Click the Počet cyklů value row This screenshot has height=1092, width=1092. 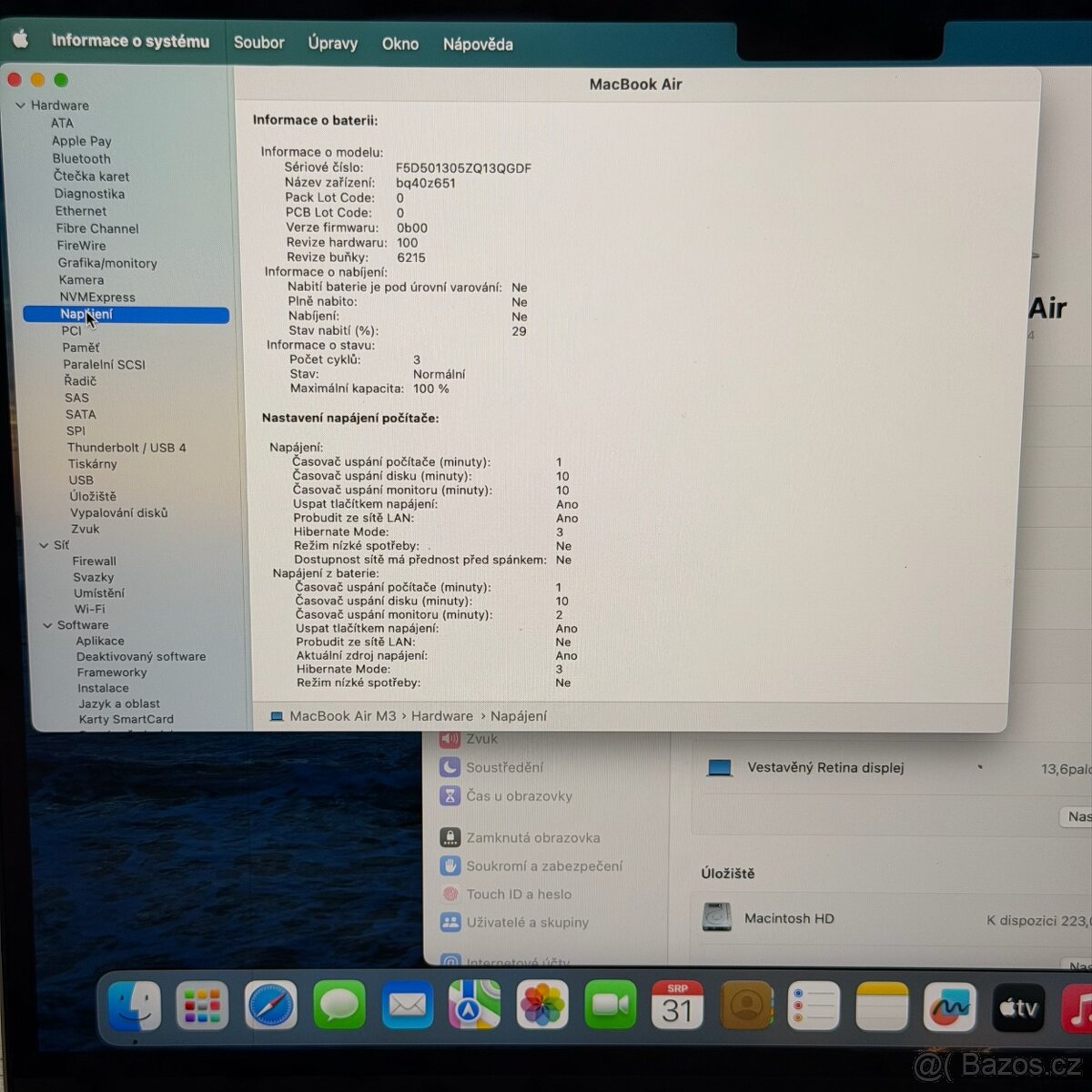[355, 359]
